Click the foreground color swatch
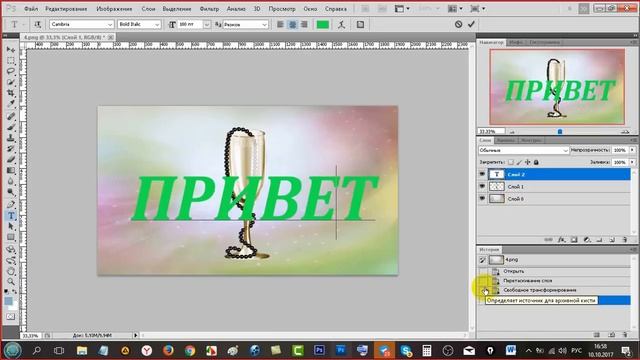This screenshot has width=640, height=360. coord(9,301)
